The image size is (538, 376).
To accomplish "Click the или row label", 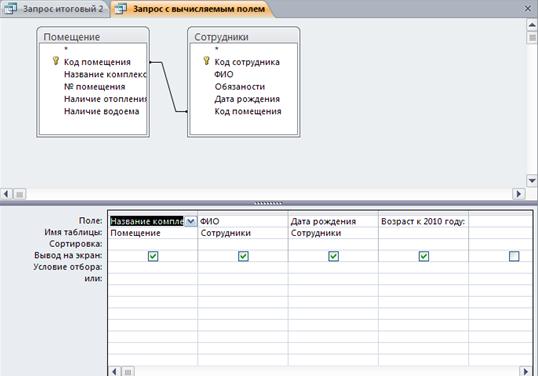I will point(93,279).
